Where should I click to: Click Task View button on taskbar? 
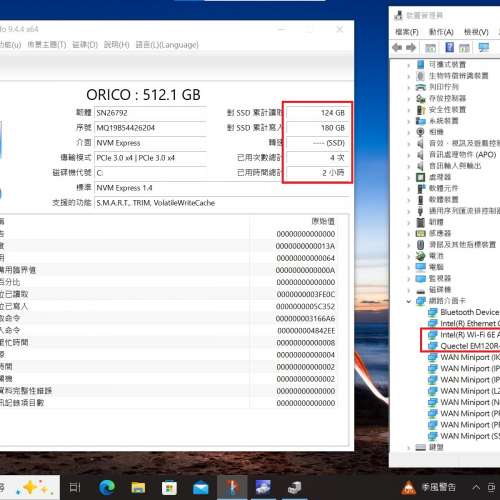[x=75, y=488]
